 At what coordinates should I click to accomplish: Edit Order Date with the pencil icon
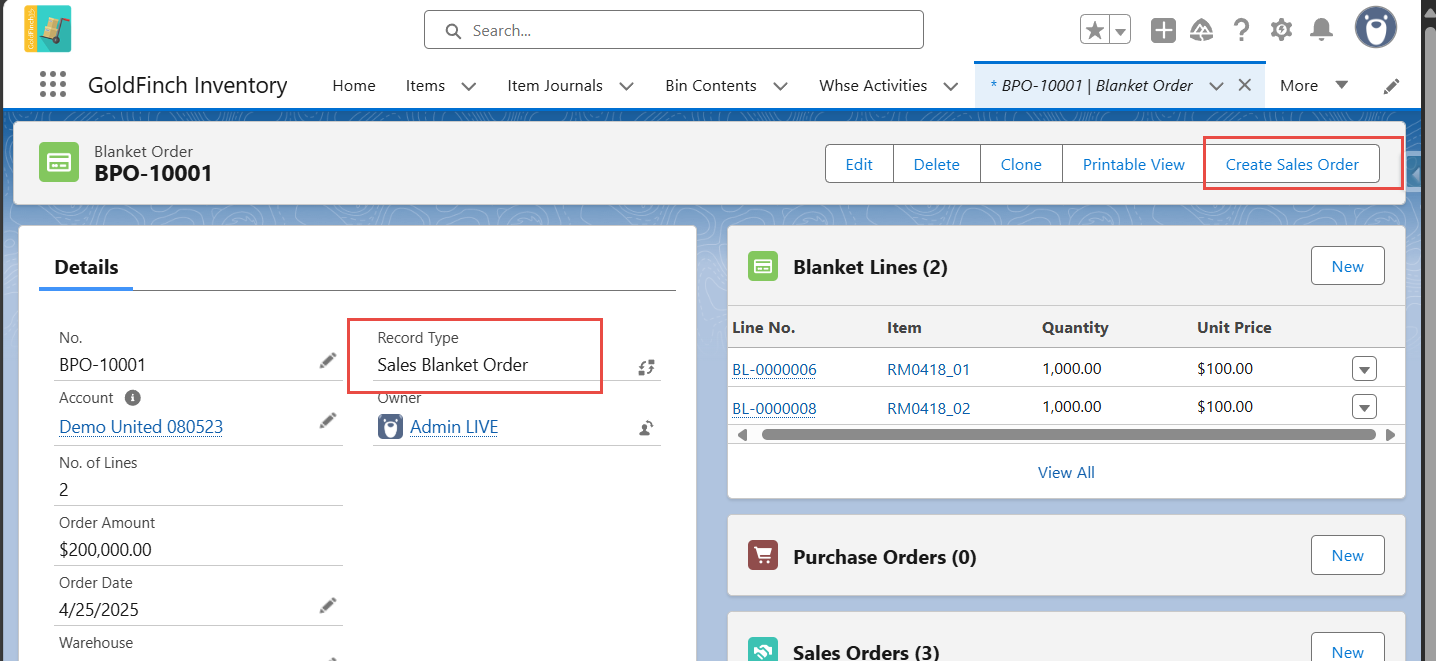pyautogui.click(x=328, y=605)
